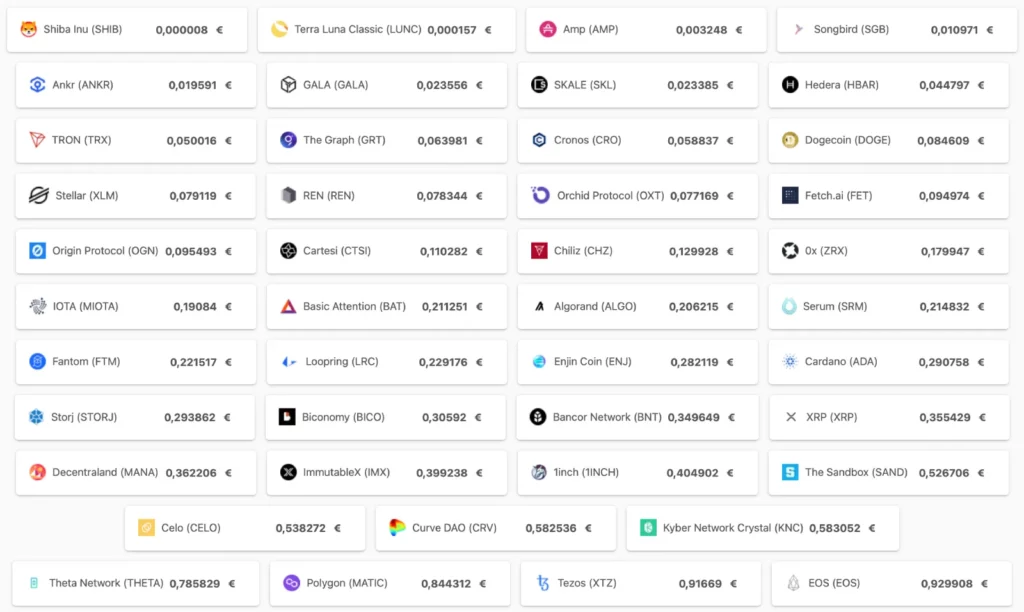1024x612 pixels.
Task: Click the Origin Protocol (OGN) icon
Action: coord(37,251)
